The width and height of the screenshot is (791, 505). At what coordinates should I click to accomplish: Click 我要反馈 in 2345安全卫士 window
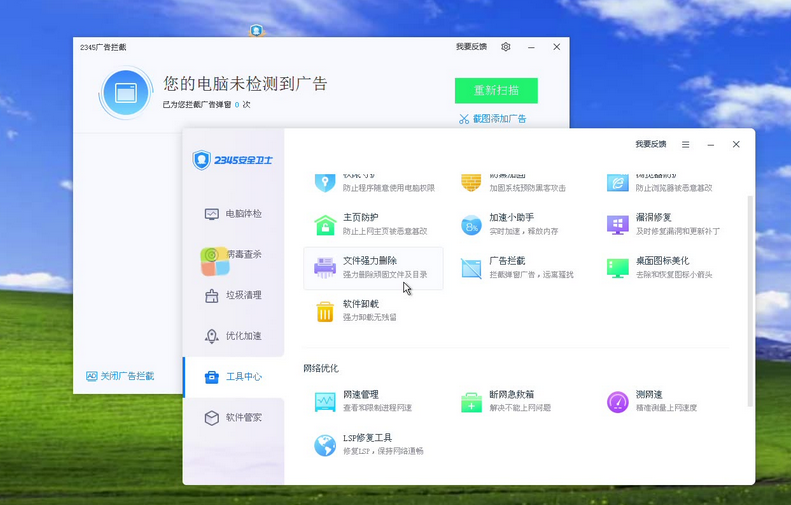[x=651, y=144]
